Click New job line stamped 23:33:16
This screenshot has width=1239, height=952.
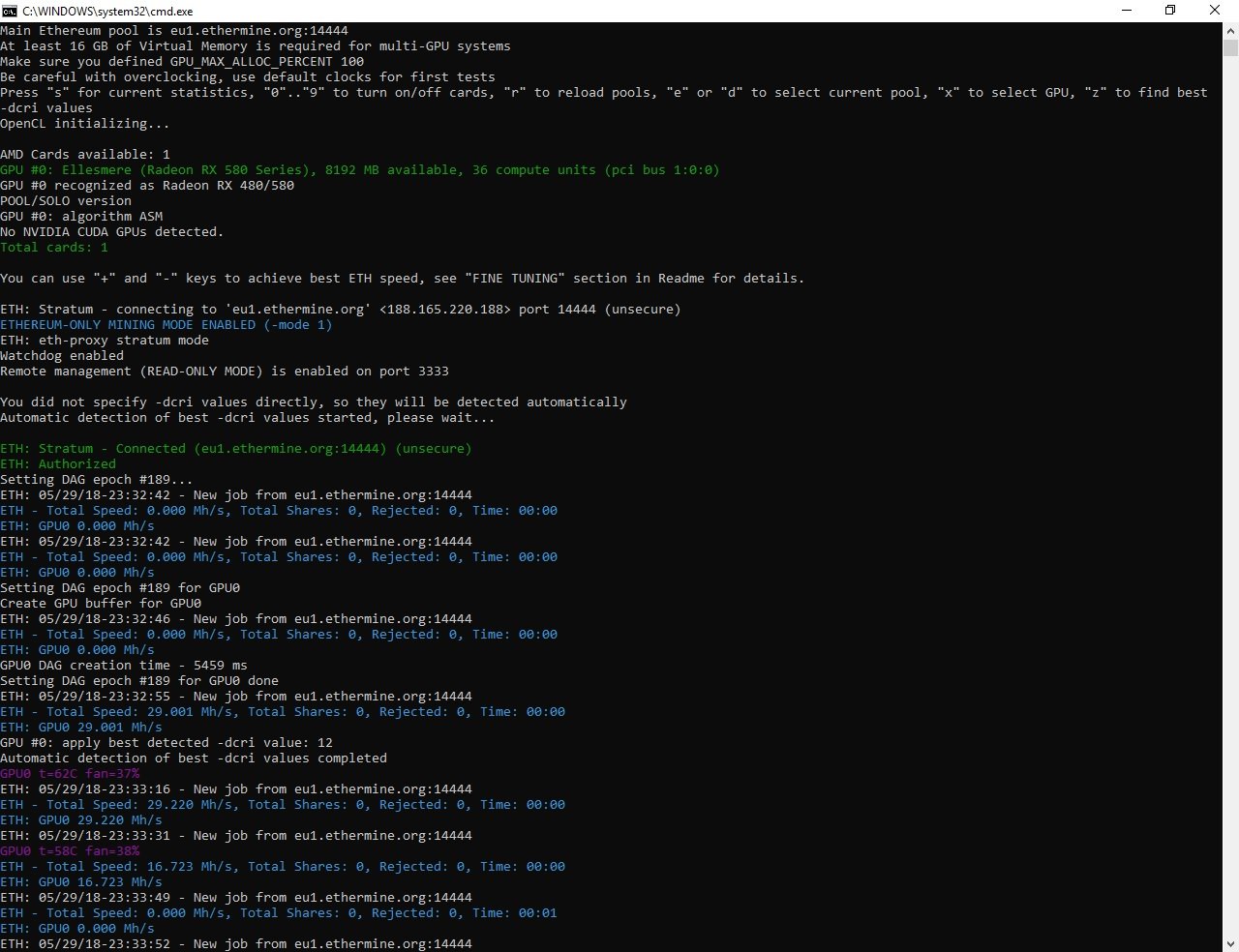236,789
